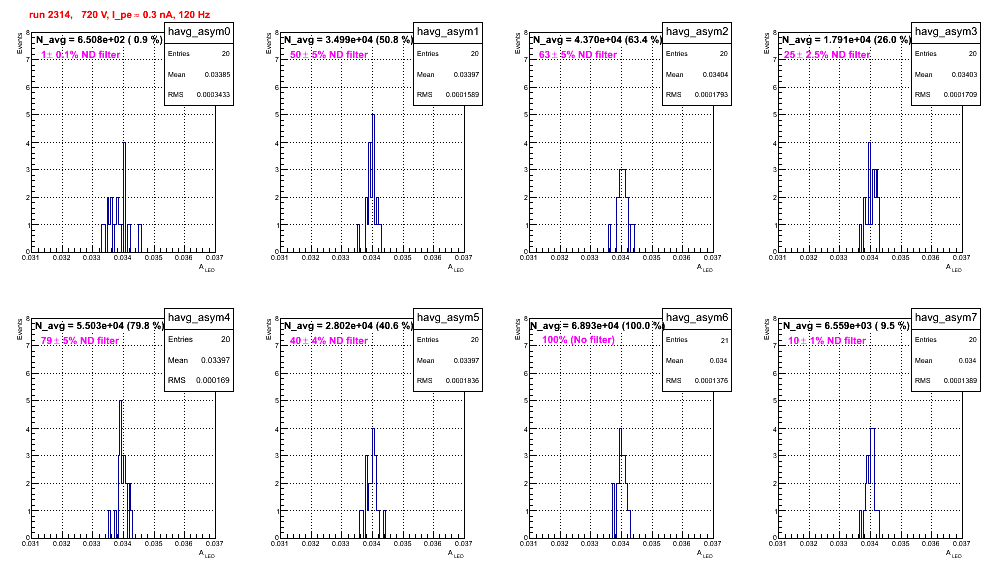Click Mean 0.03385 in havg_asym0 stats
996x572 pixels.
(x=199, y=74)
